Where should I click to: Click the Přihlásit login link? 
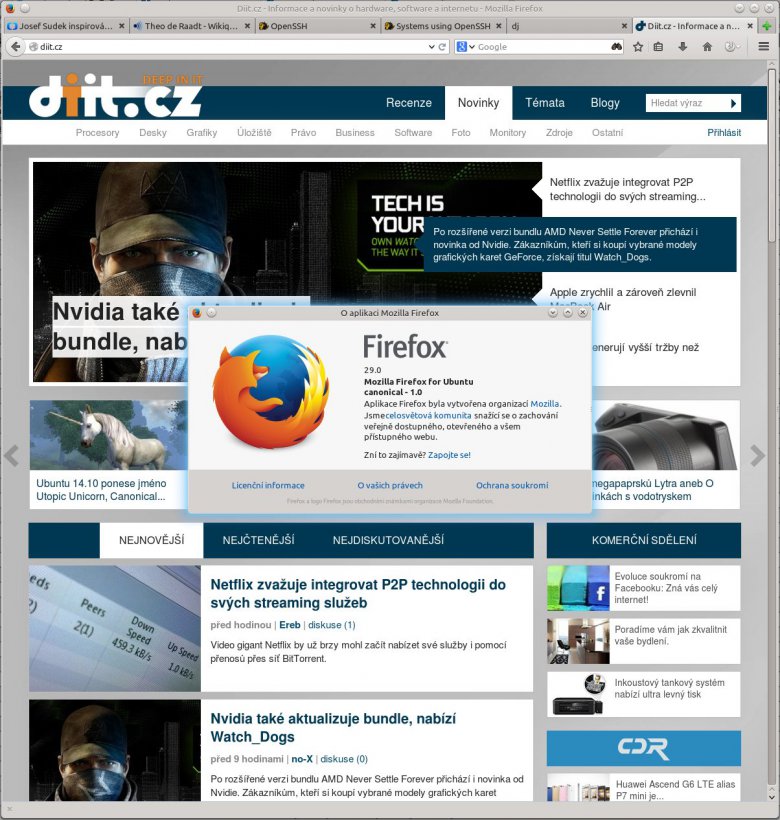pyautogui.click(x=724, y=132)
